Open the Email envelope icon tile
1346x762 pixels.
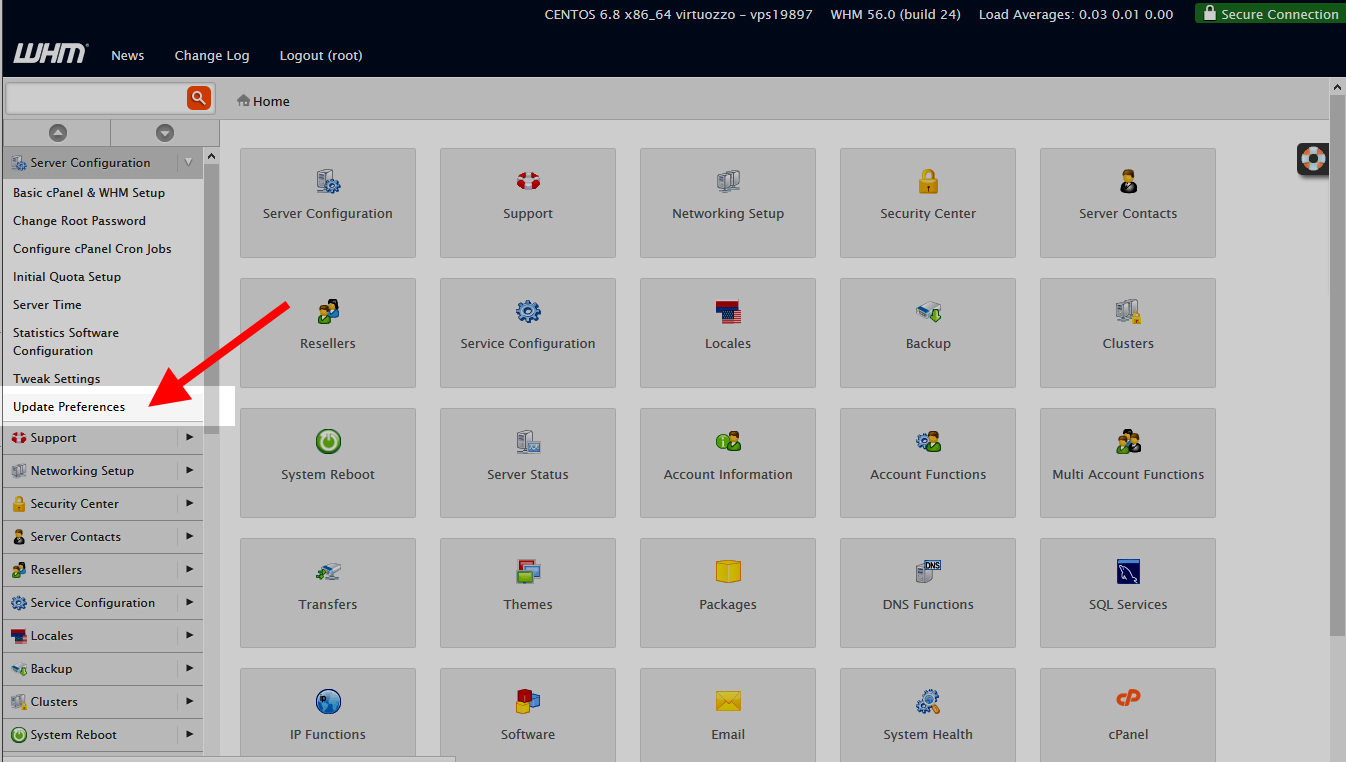click(727, 722)
